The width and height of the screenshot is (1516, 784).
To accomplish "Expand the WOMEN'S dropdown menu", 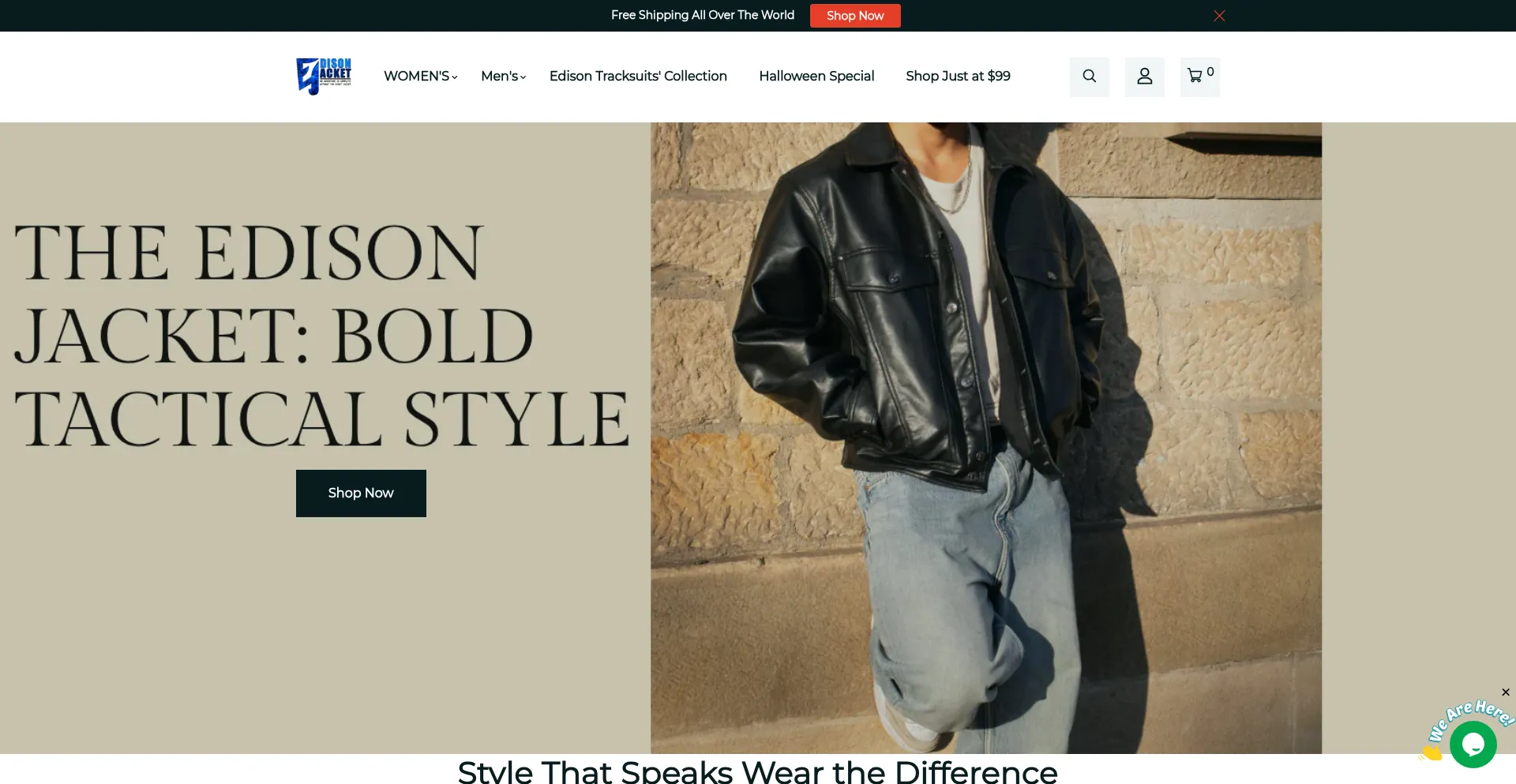I will tap(420, 77).
